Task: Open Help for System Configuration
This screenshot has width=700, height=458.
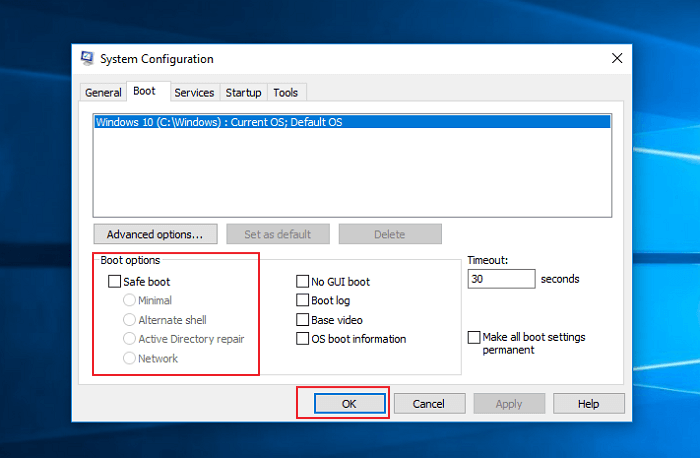Action: 588,403
